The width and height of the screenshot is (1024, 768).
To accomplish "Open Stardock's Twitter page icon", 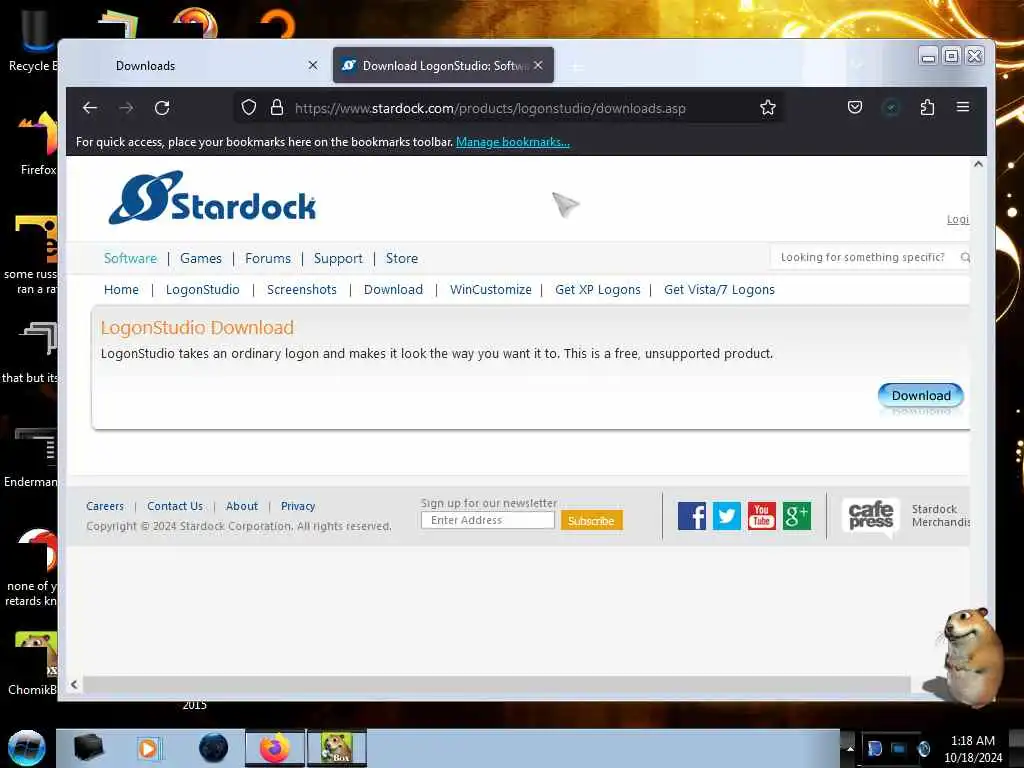I will (x=726, y=515).
